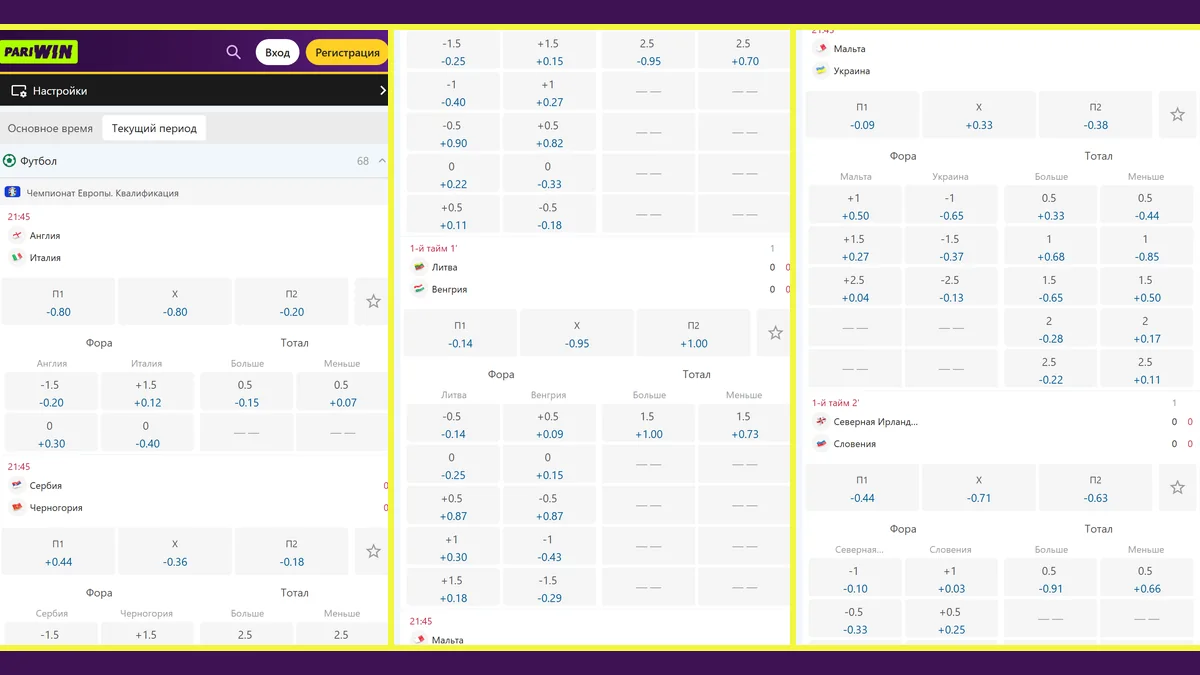
Task: Click the Вход login button
Action: click(x=278, y=52)
